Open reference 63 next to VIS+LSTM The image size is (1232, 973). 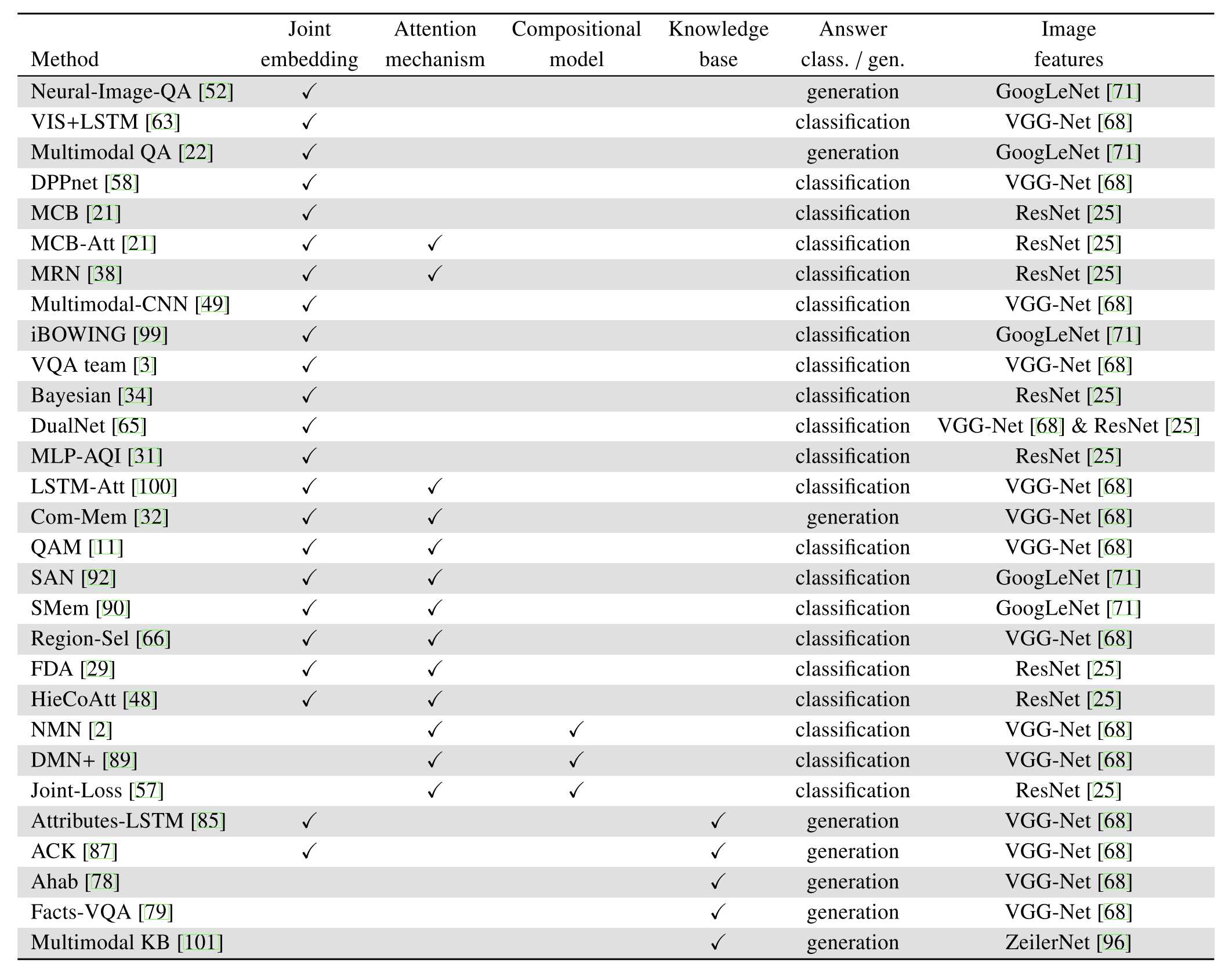coord(162,122)
